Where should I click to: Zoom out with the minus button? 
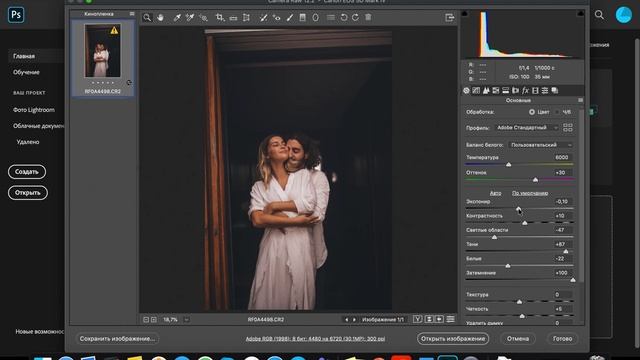(x=146, y=320)
